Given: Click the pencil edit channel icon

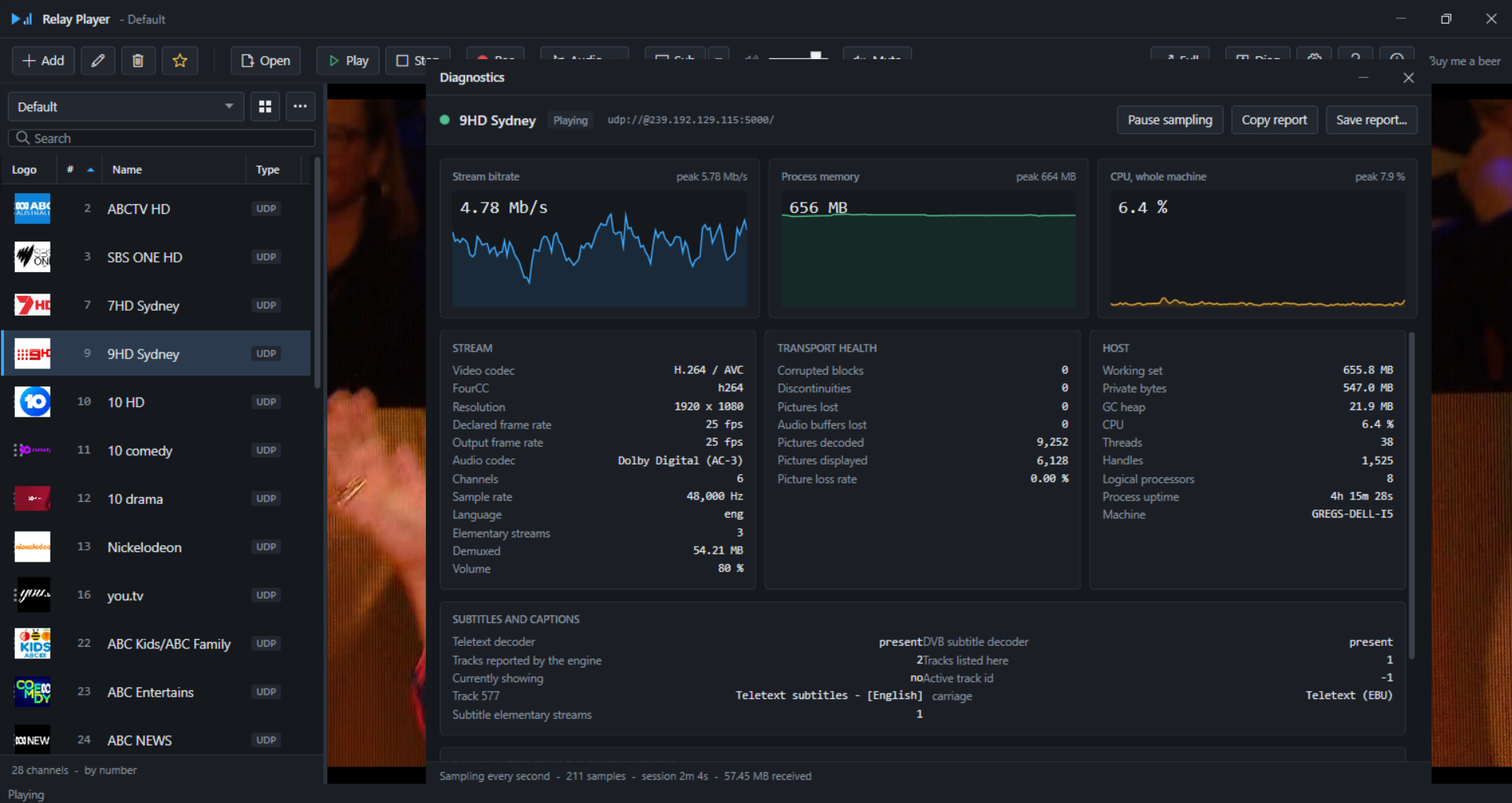Looking at the screenshot, I should pos(98,61).
